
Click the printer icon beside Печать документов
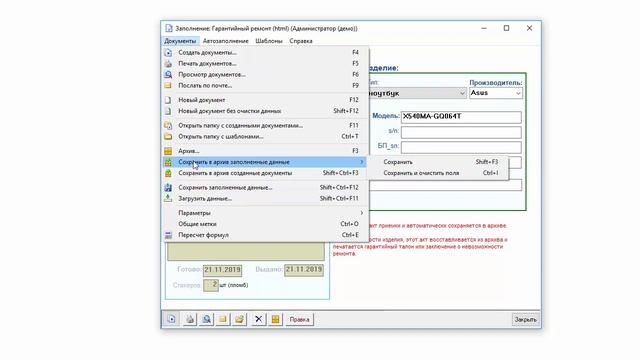pyautogui.click(x=168, y=63)
